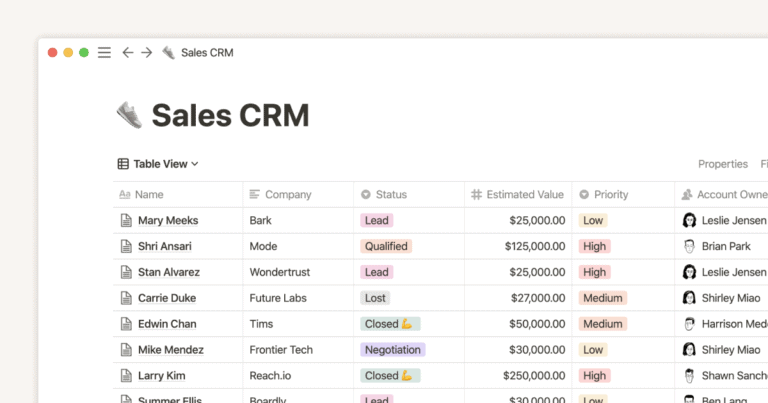Select the Company column header
The image size is (768, 403).
click(x=287, y=195)
